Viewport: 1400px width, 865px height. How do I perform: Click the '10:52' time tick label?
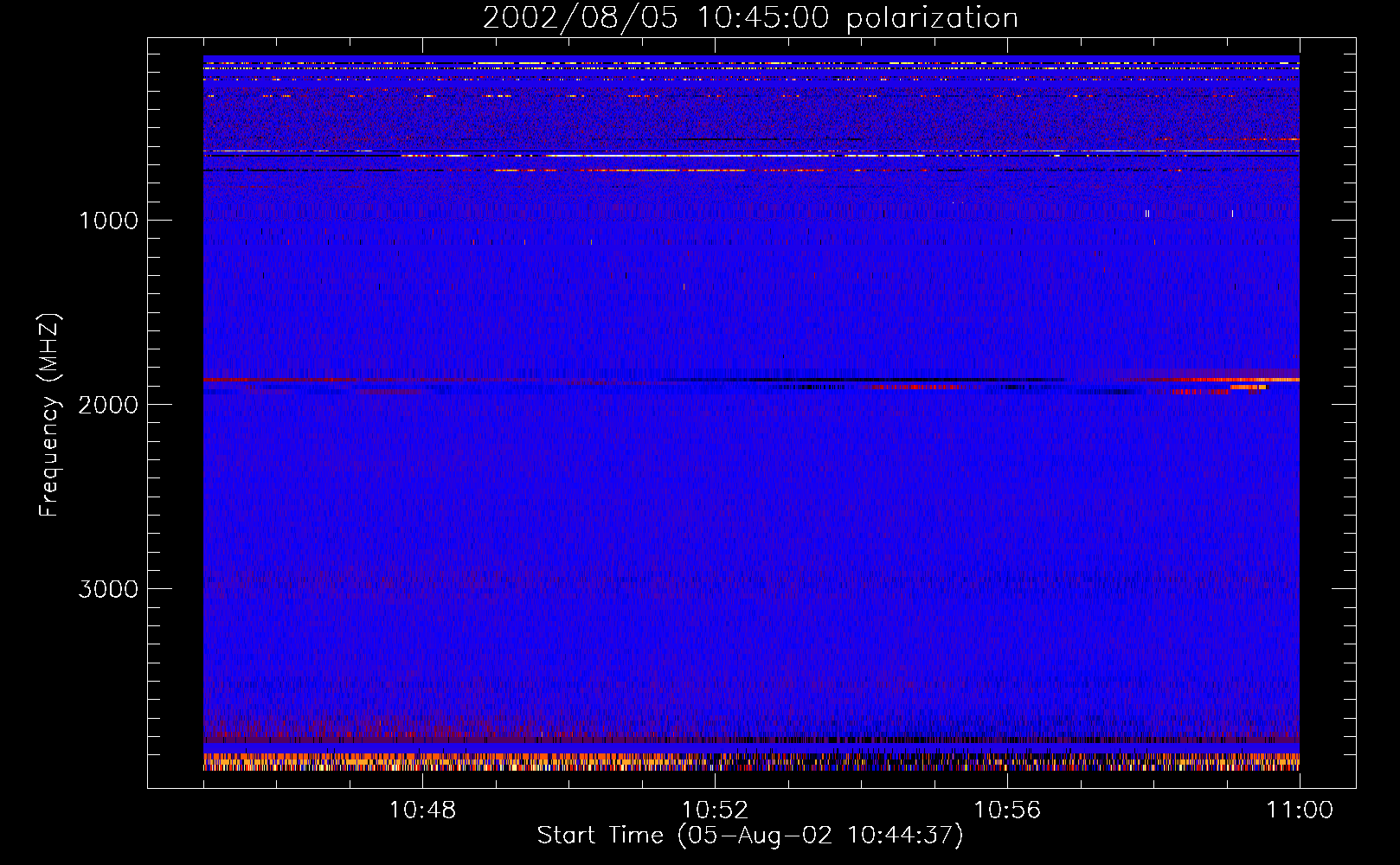click(x=715, y=811)
